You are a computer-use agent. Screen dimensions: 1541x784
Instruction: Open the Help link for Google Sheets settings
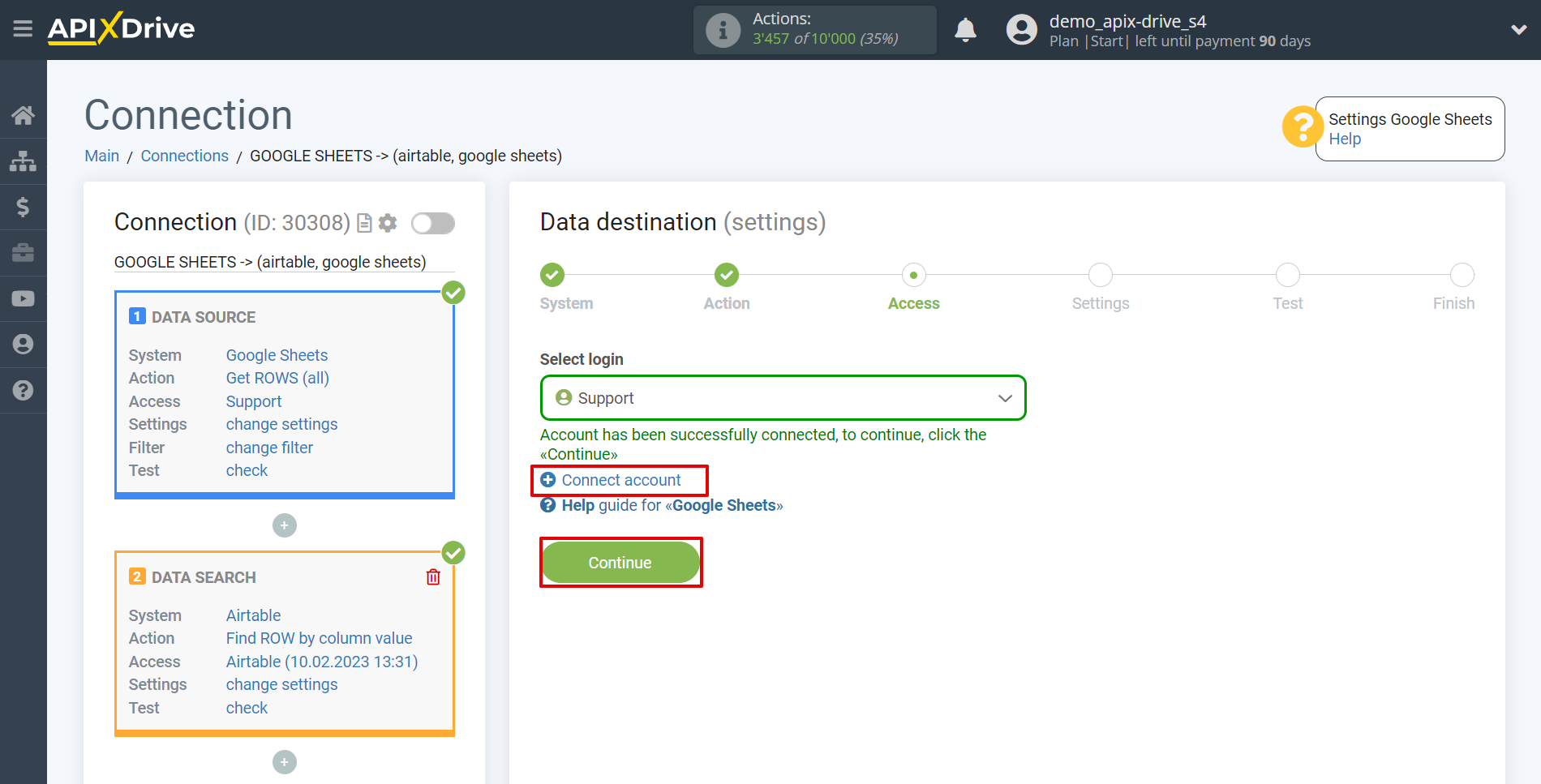click(x=1345, y=139)
